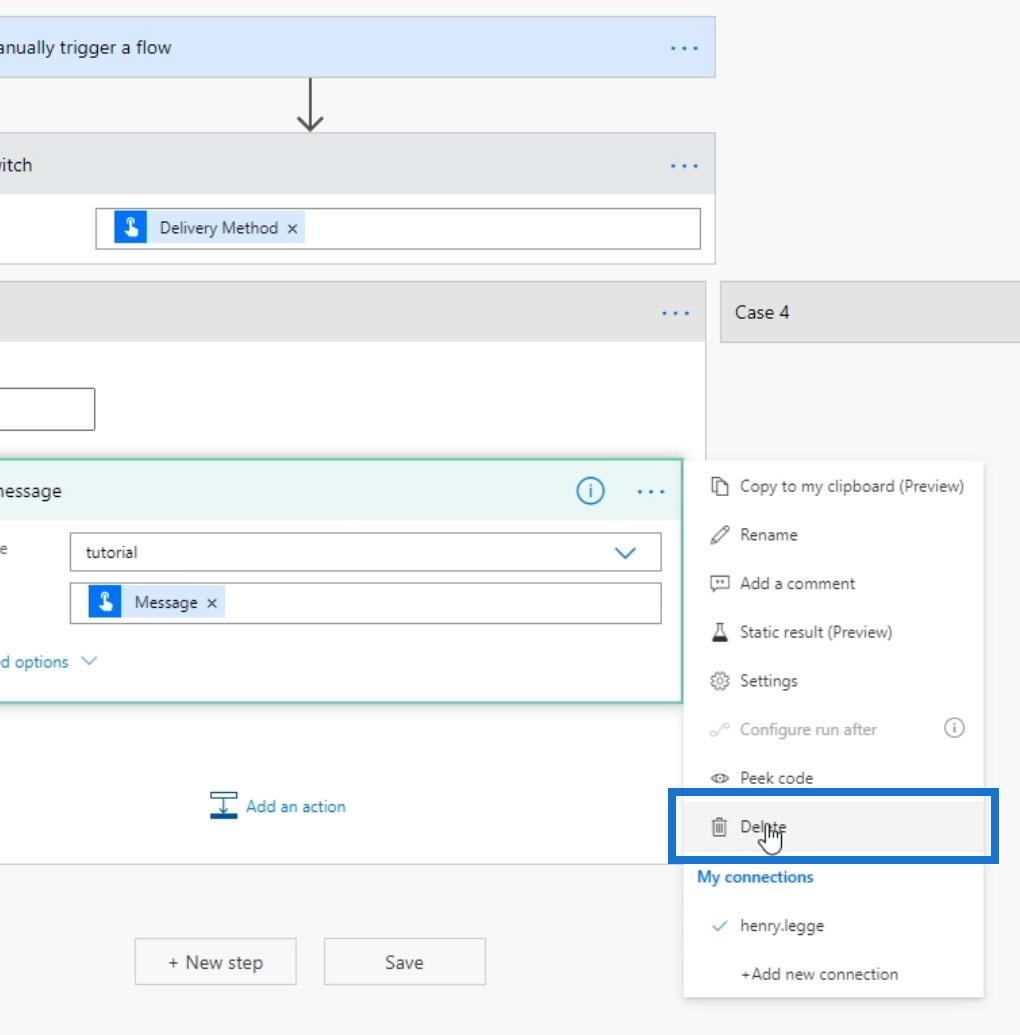The height and width of the screenshot is (1035, 1020).
Task: Choose Rename from the context menu
Action: click(x=834, y=535)
